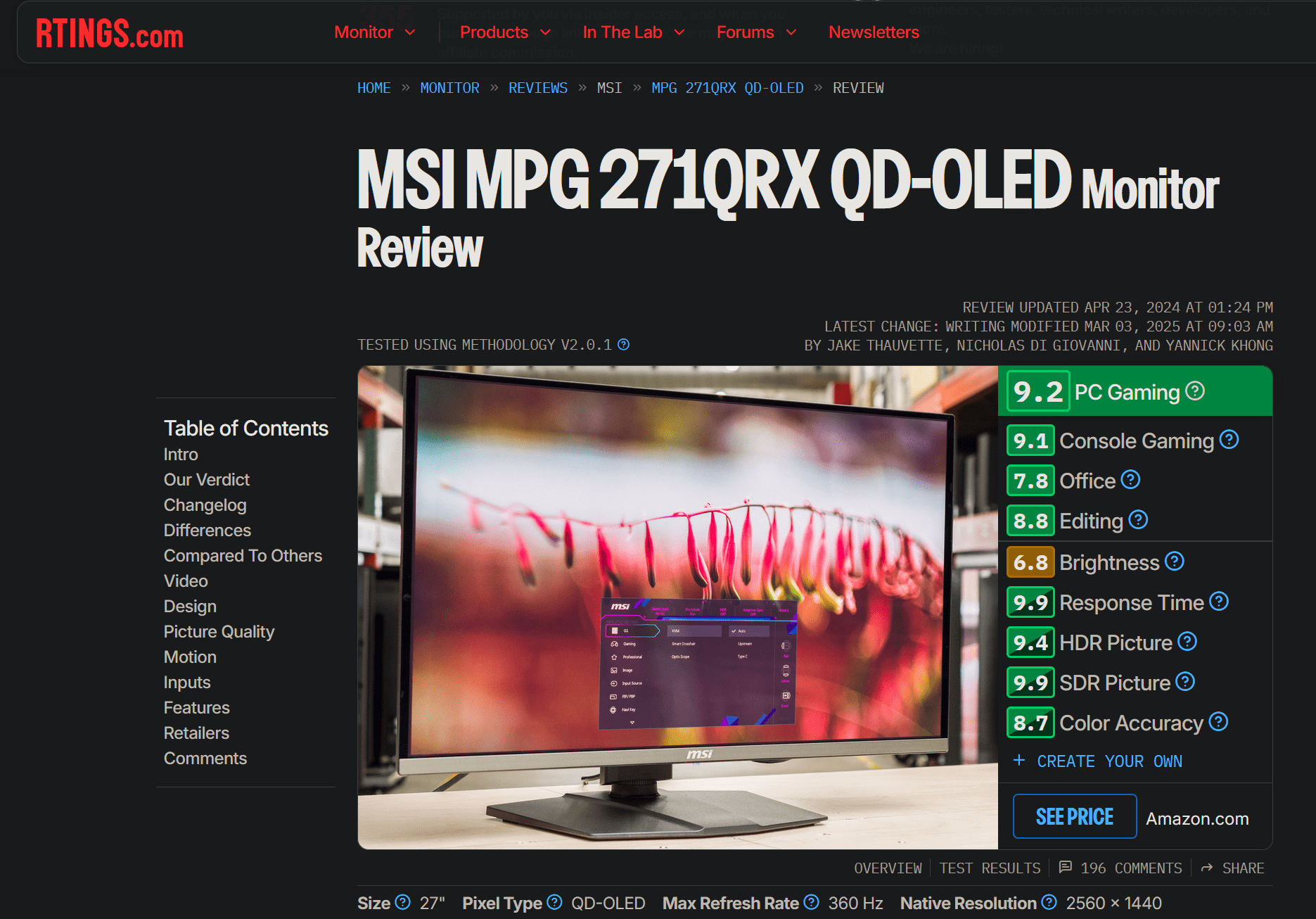The image size is (1316, 919).
Task: Select the 9.2 PC Gaming score row
Action: 1135,391
